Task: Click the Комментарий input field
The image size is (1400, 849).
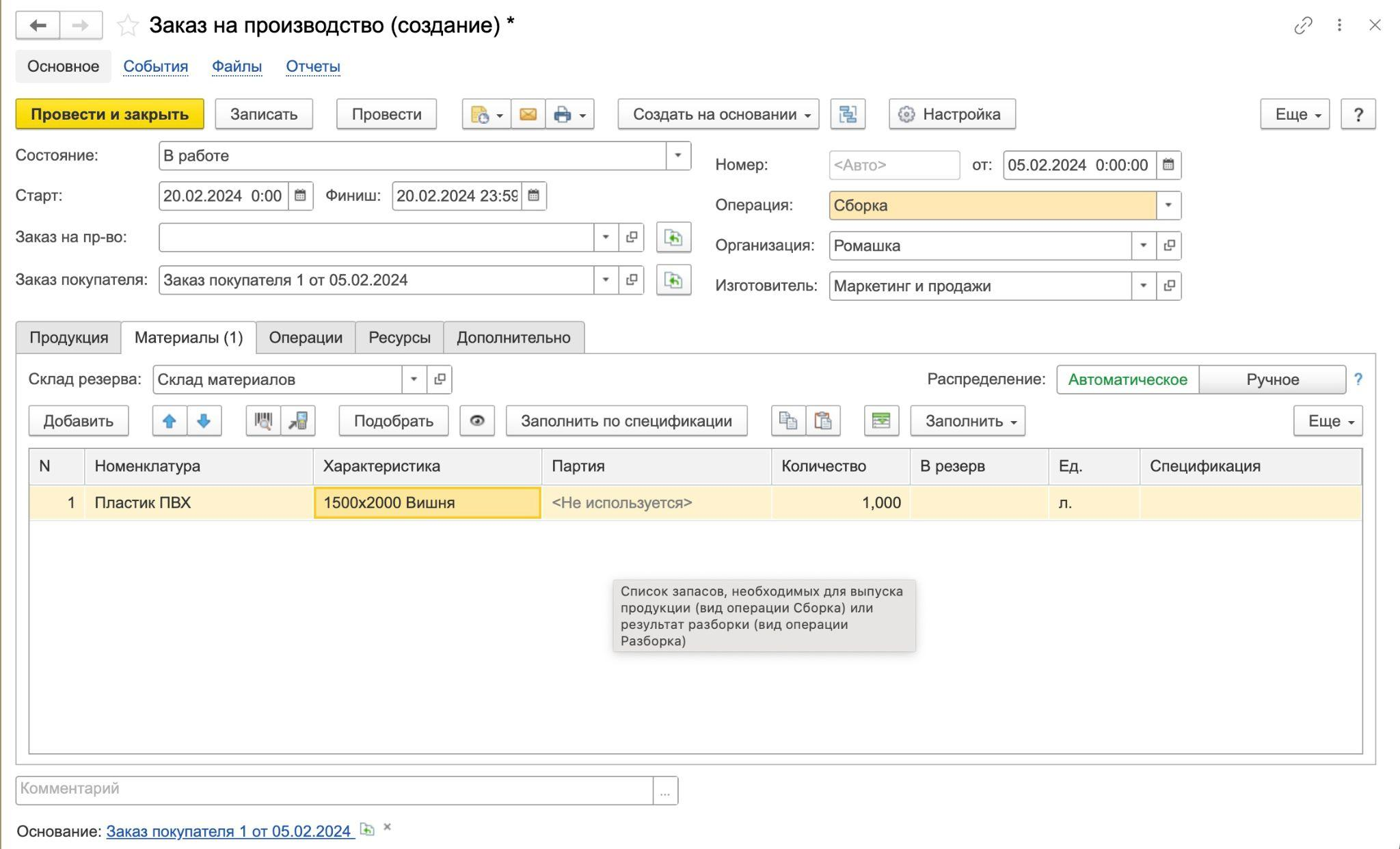Action: pos(334,790)
